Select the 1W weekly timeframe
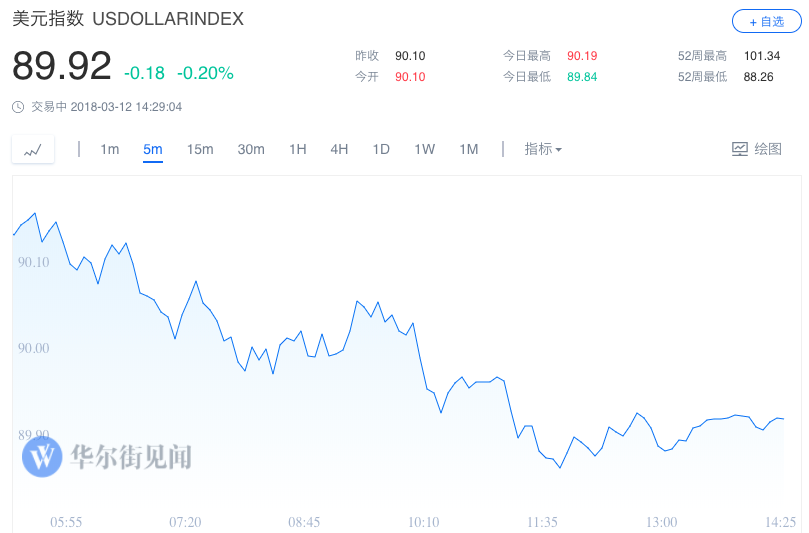Viewport: 809px width, 533px height. (424, 149)
